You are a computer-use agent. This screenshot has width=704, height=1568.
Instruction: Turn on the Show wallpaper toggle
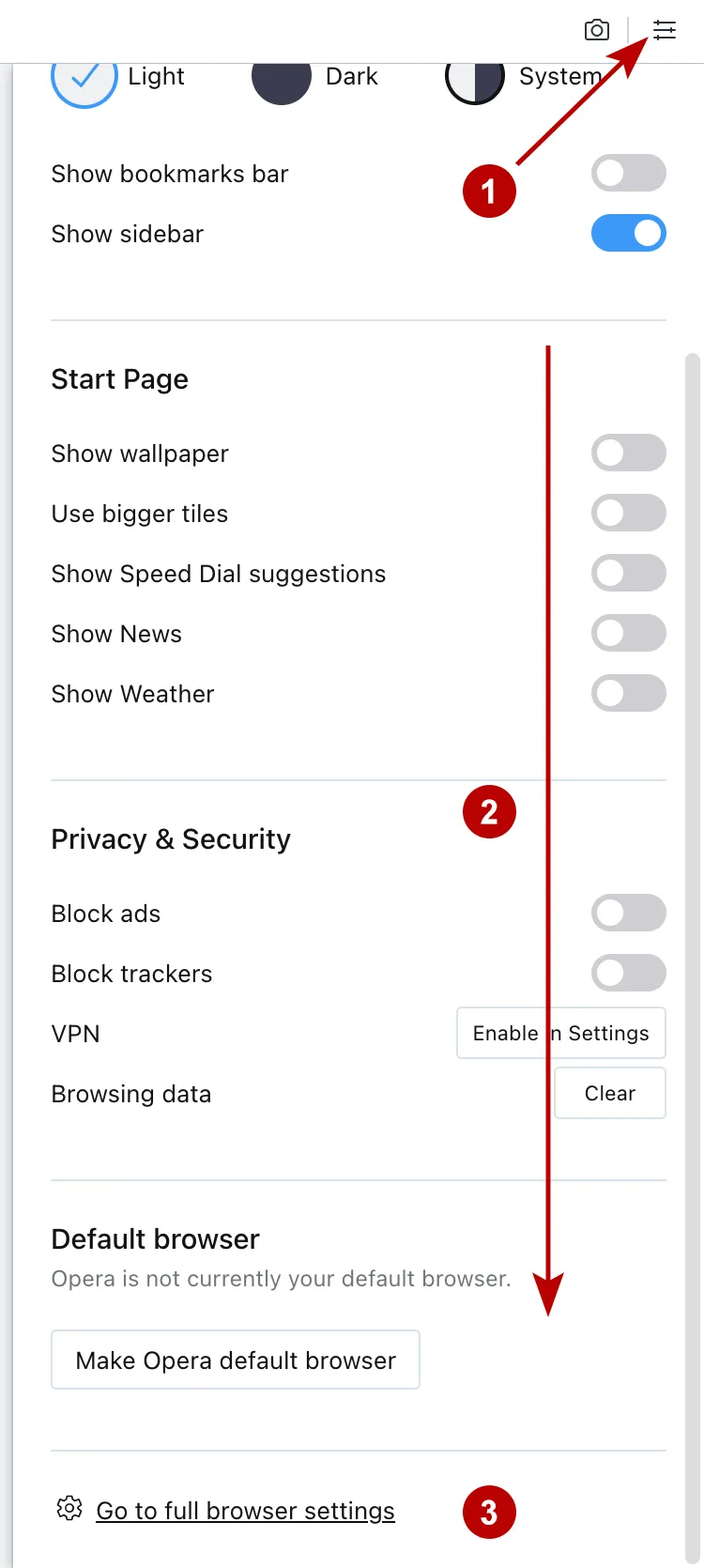coord(629,453)
